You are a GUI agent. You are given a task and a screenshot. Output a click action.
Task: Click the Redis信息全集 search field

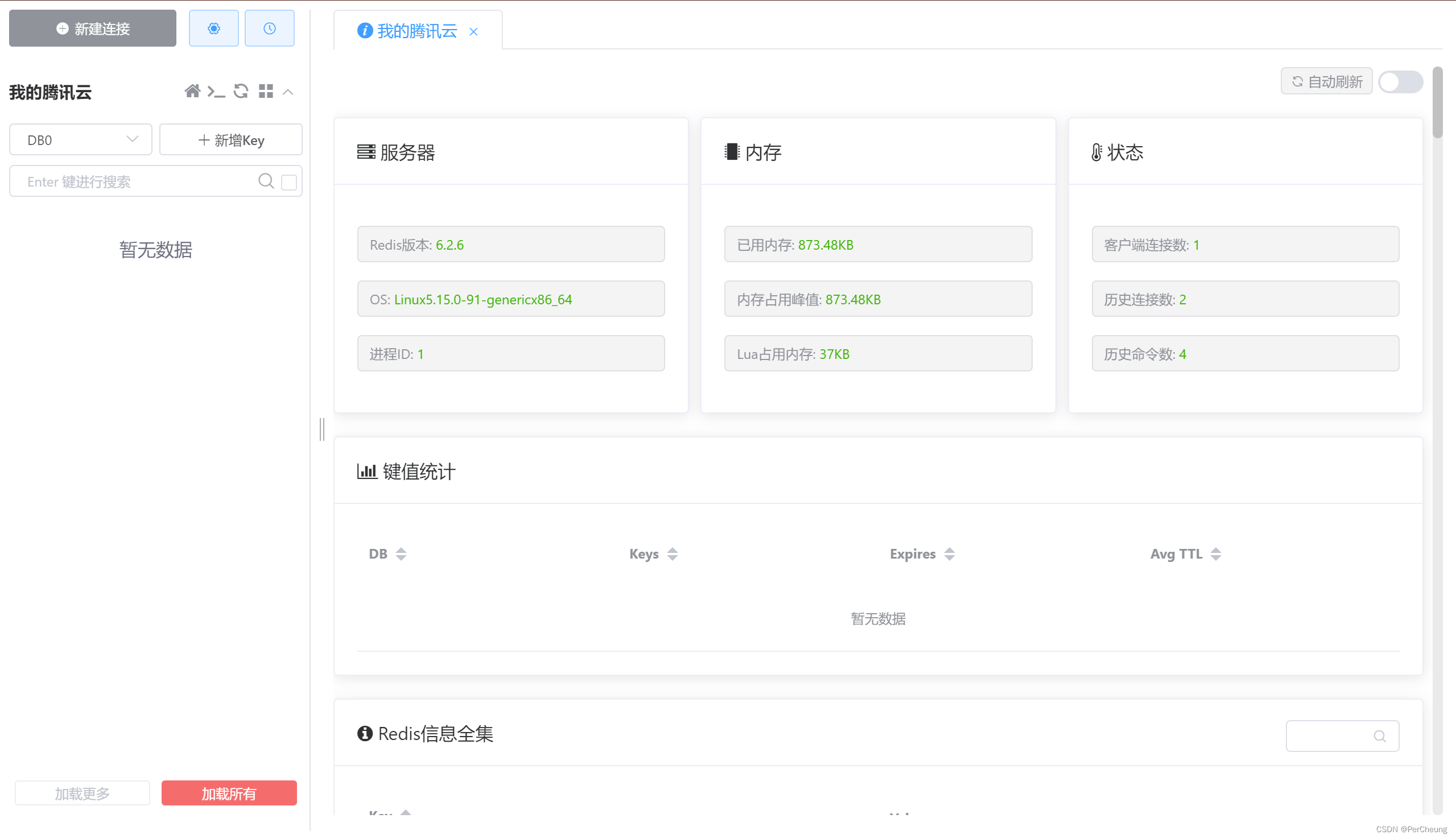[x=1342, y=736]
